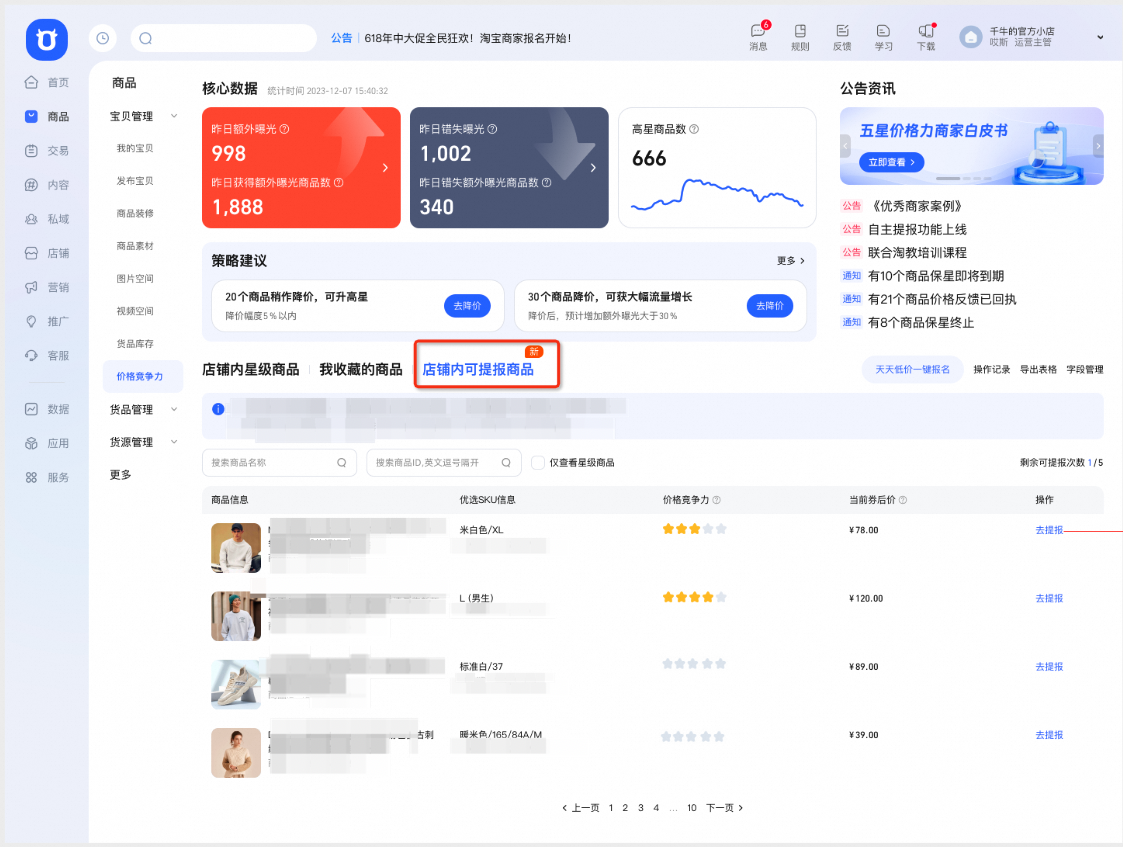Open sneaker product thumbnail
Viewport: 1123px width, 847px height.
pos(236,684)
